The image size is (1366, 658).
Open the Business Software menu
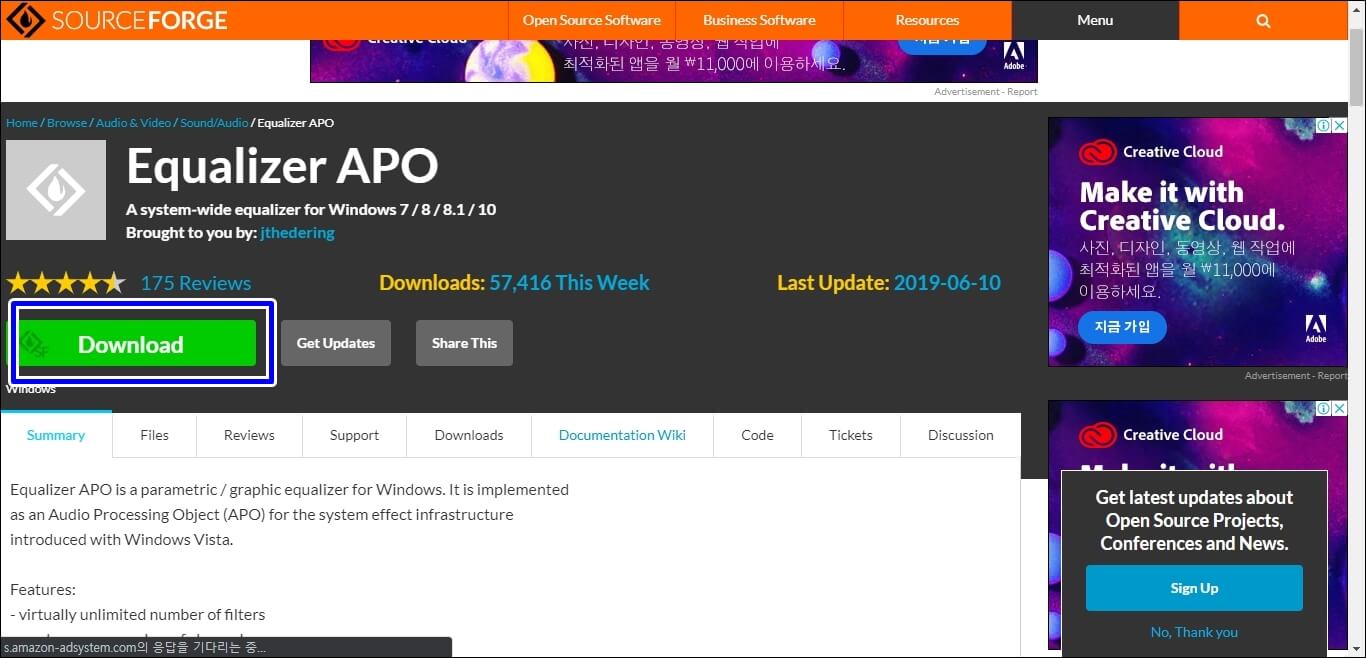tap(759, 20)
